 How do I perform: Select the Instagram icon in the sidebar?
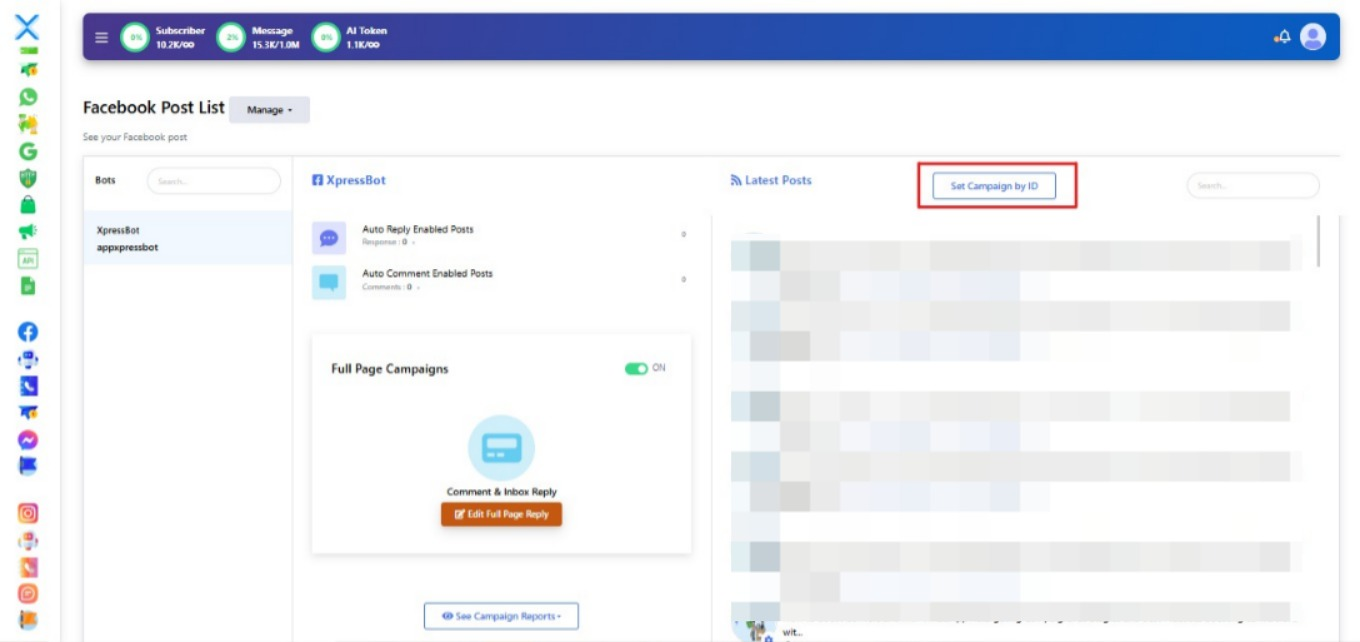[28, 513]
